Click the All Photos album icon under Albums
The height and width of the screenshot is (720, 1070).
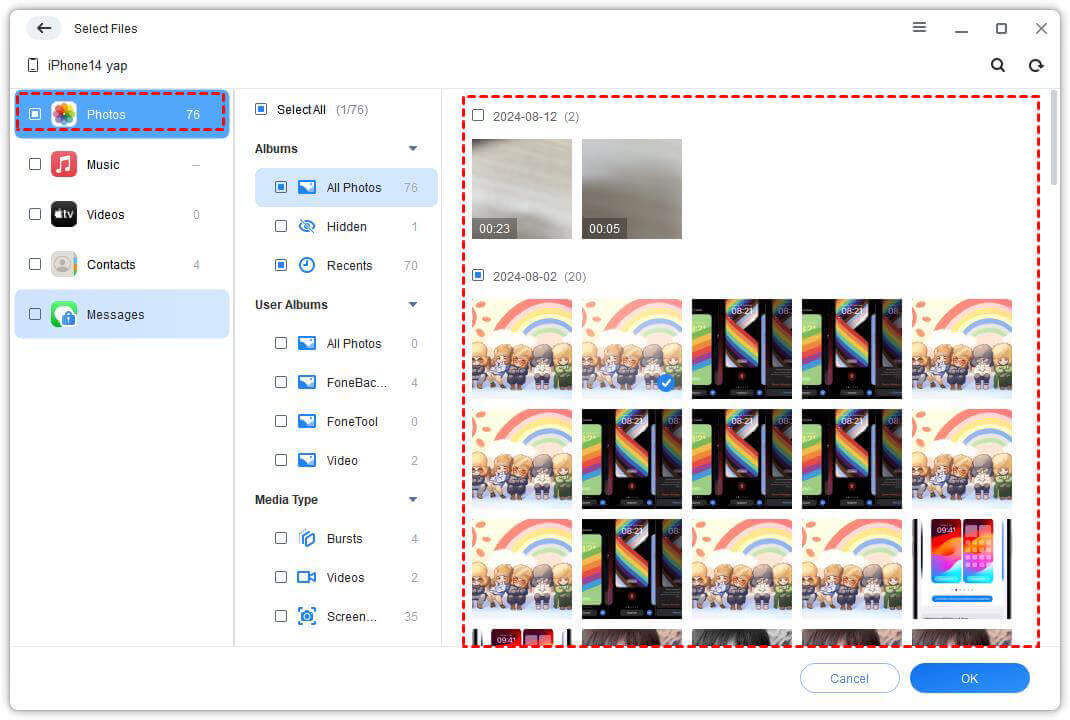coord(307,187)
